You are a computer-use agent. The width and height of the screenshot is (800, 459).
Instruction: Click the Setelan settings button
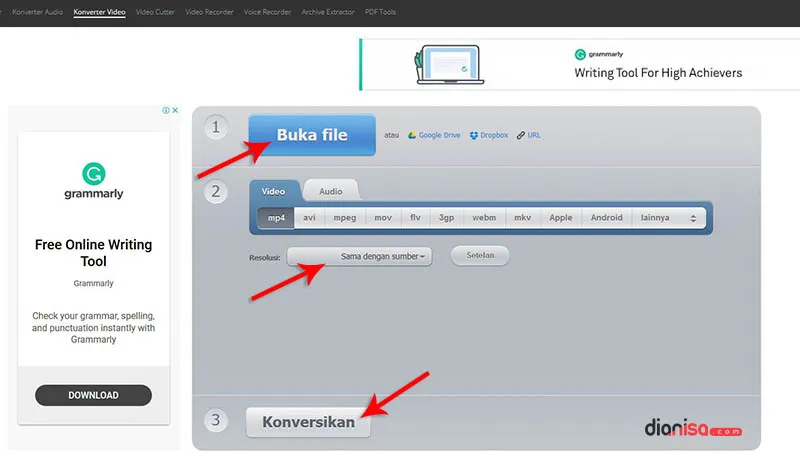tap(480, 256)
